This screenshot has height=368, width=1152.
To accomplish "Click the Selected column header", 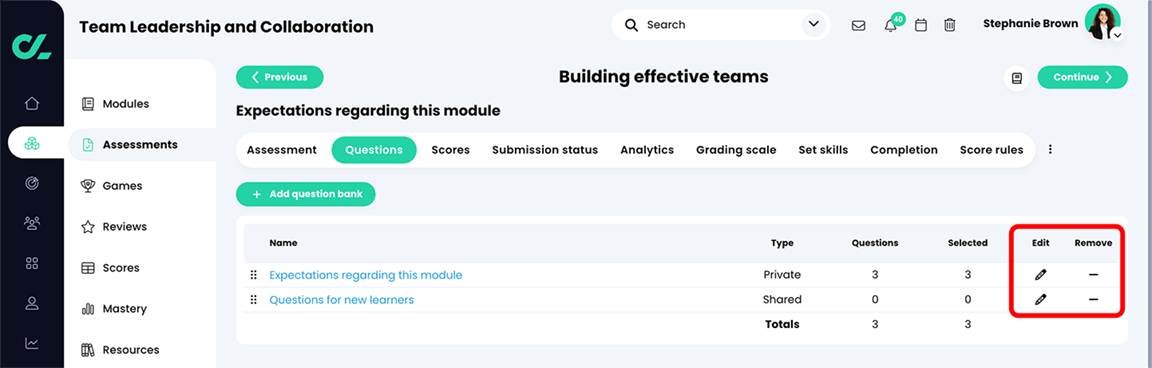I will [968, 242].
